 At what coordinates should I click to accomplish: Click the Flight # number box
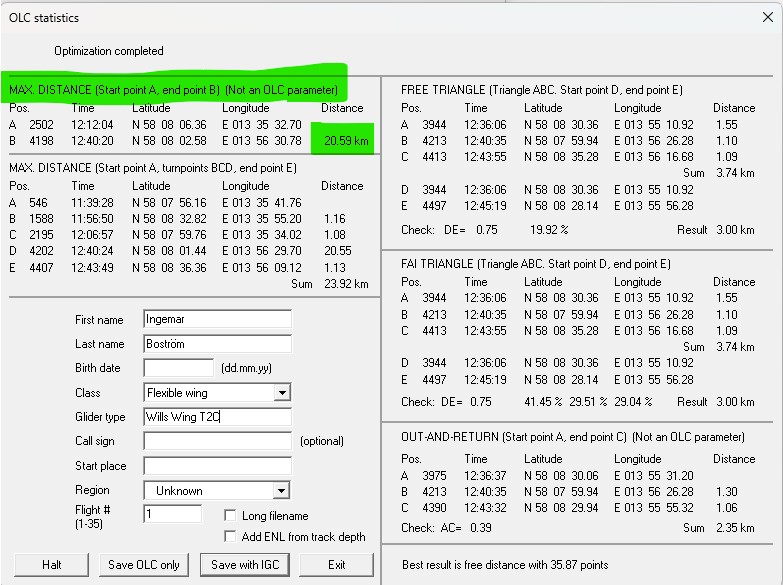pyautogui.click(x=172, y=514)
